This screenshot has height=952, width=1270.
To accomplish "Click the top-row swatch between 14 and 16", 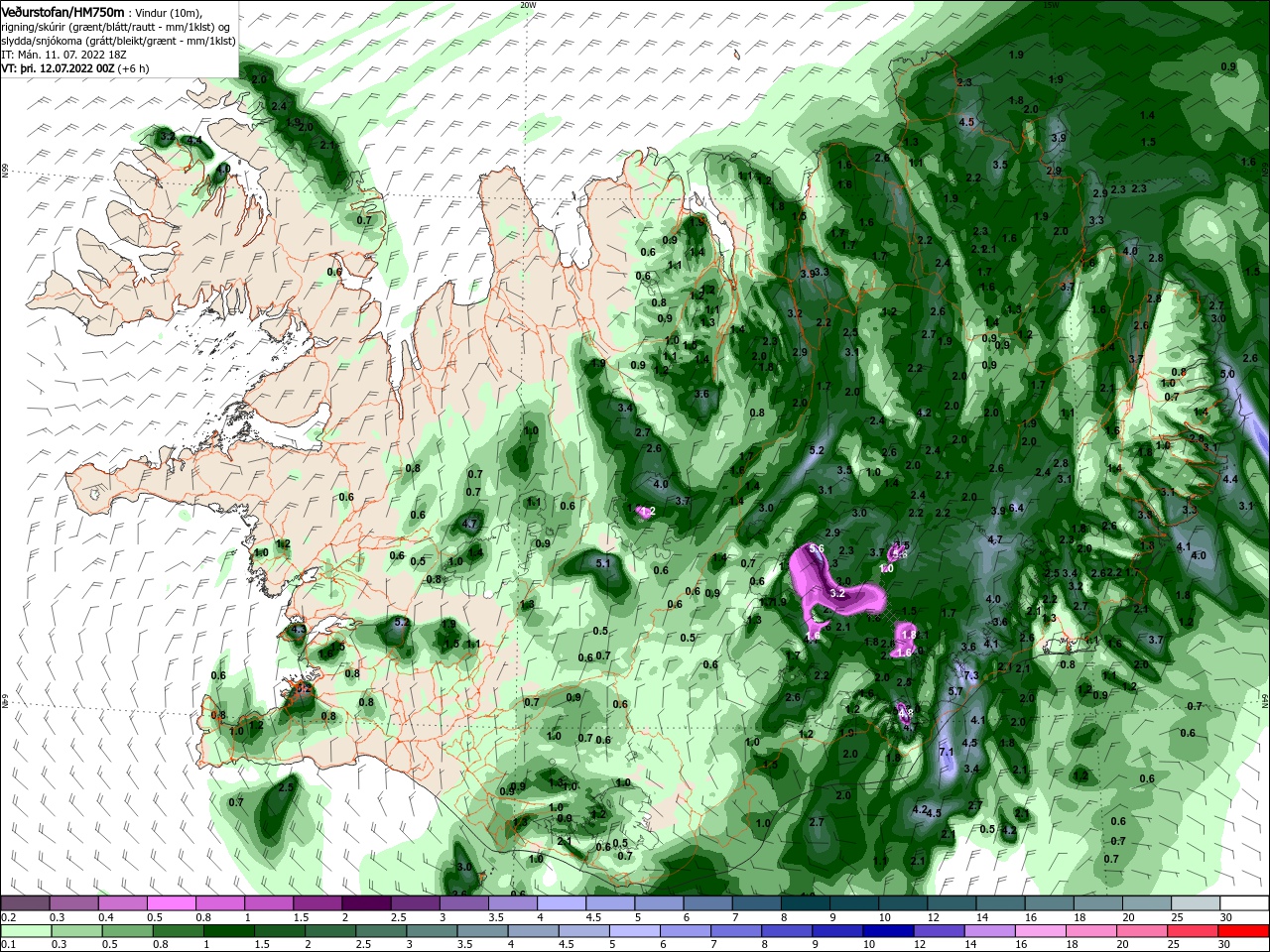I will click(1000, 903).
